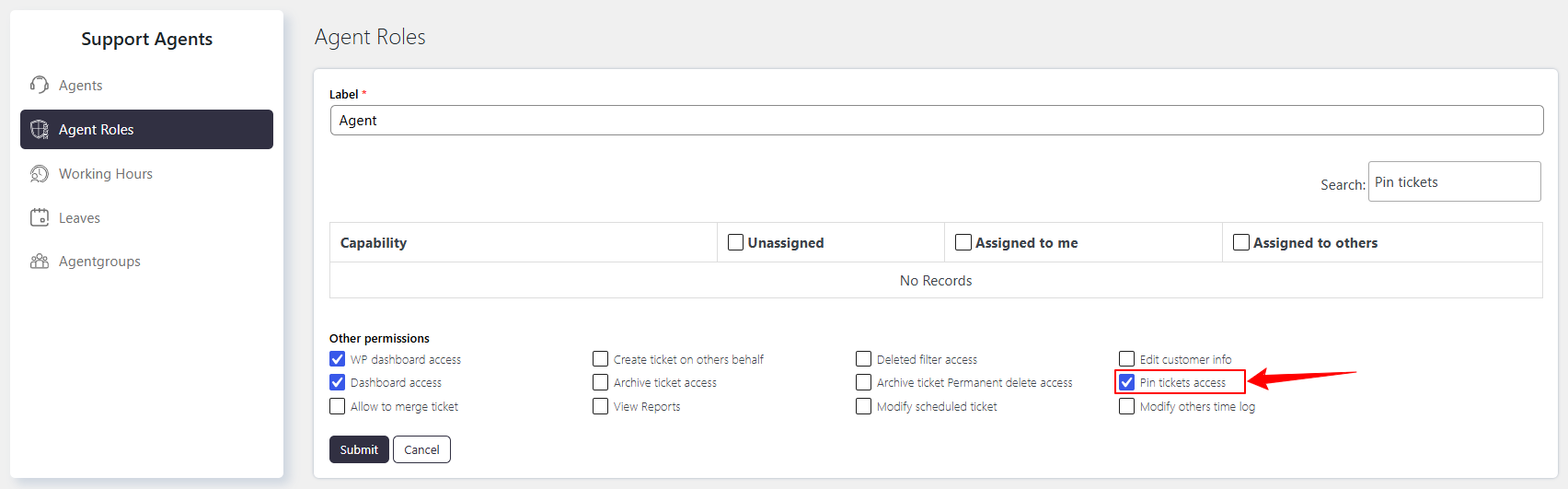The image size is (1568, 489).
Task: Click the Agent Roles page title
Action: pos(370,37)
